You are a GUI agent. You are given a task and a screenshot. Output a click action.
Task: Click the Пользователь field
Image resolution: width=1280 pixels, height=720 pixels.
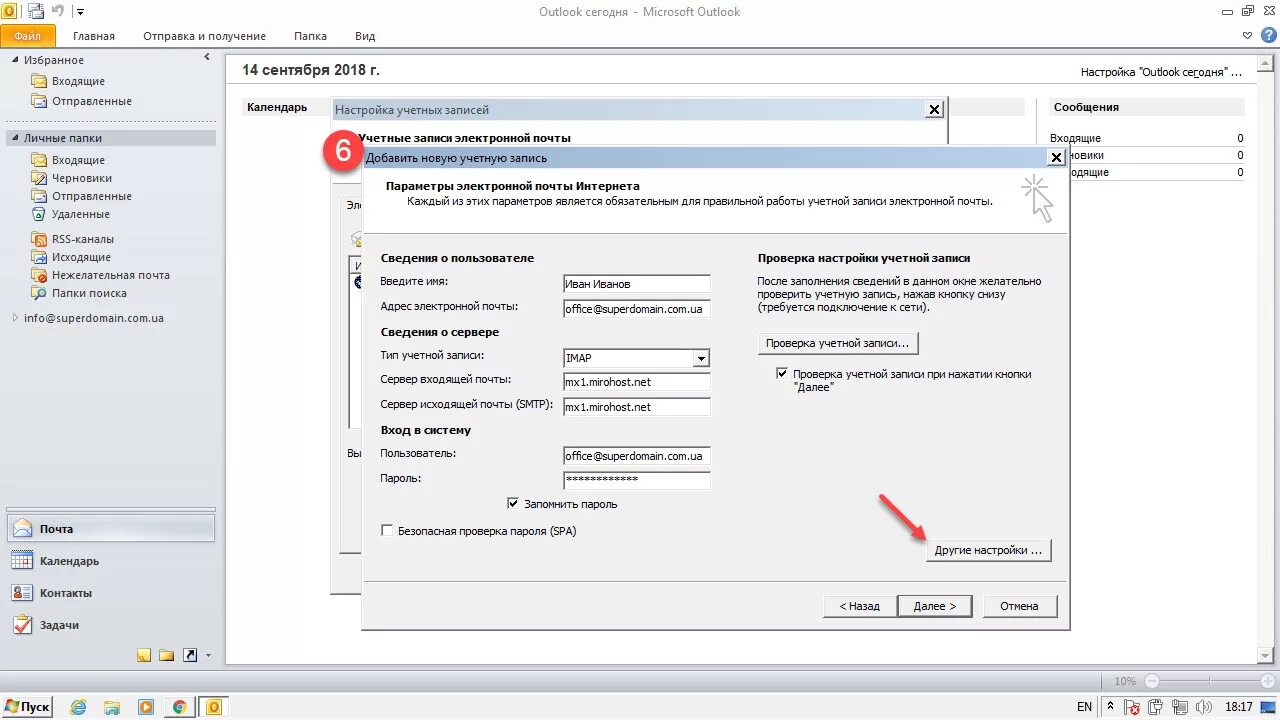coord(637,455)
